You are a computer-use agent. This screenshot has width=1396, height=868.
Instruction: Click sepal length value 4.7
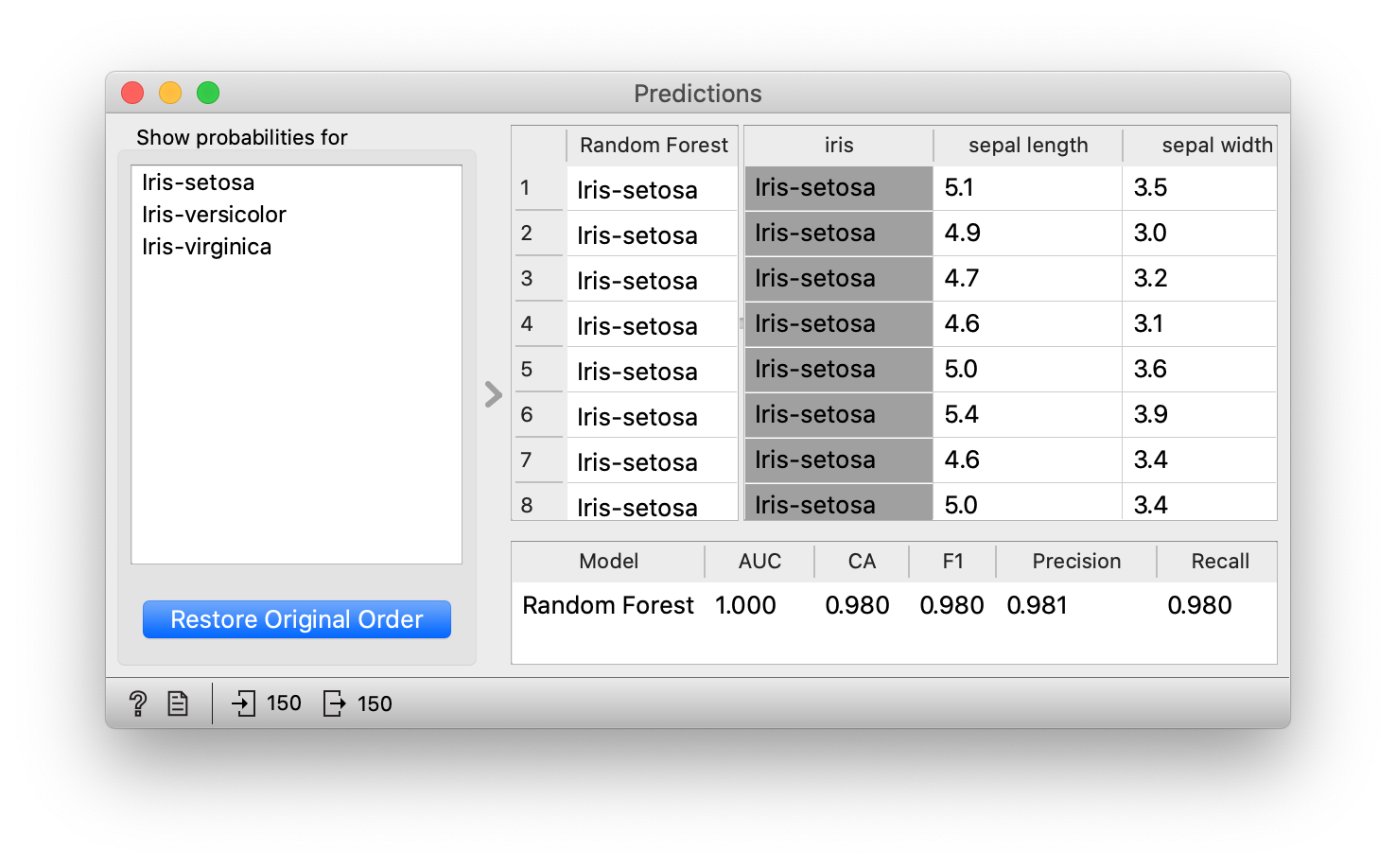click(x=1028, y=279)
